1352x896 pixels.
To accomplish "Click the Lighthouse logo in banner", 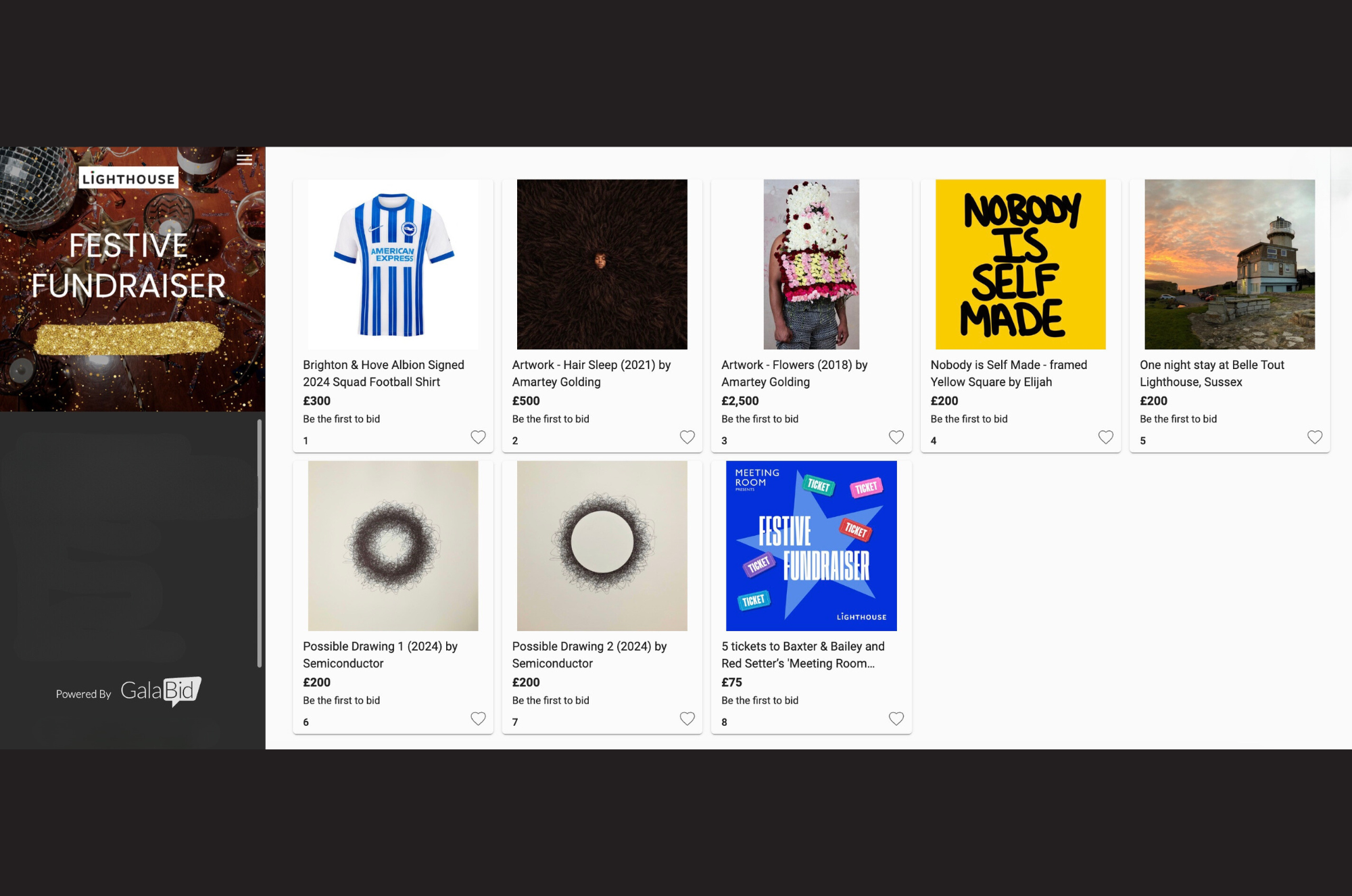I will (128, 178).
